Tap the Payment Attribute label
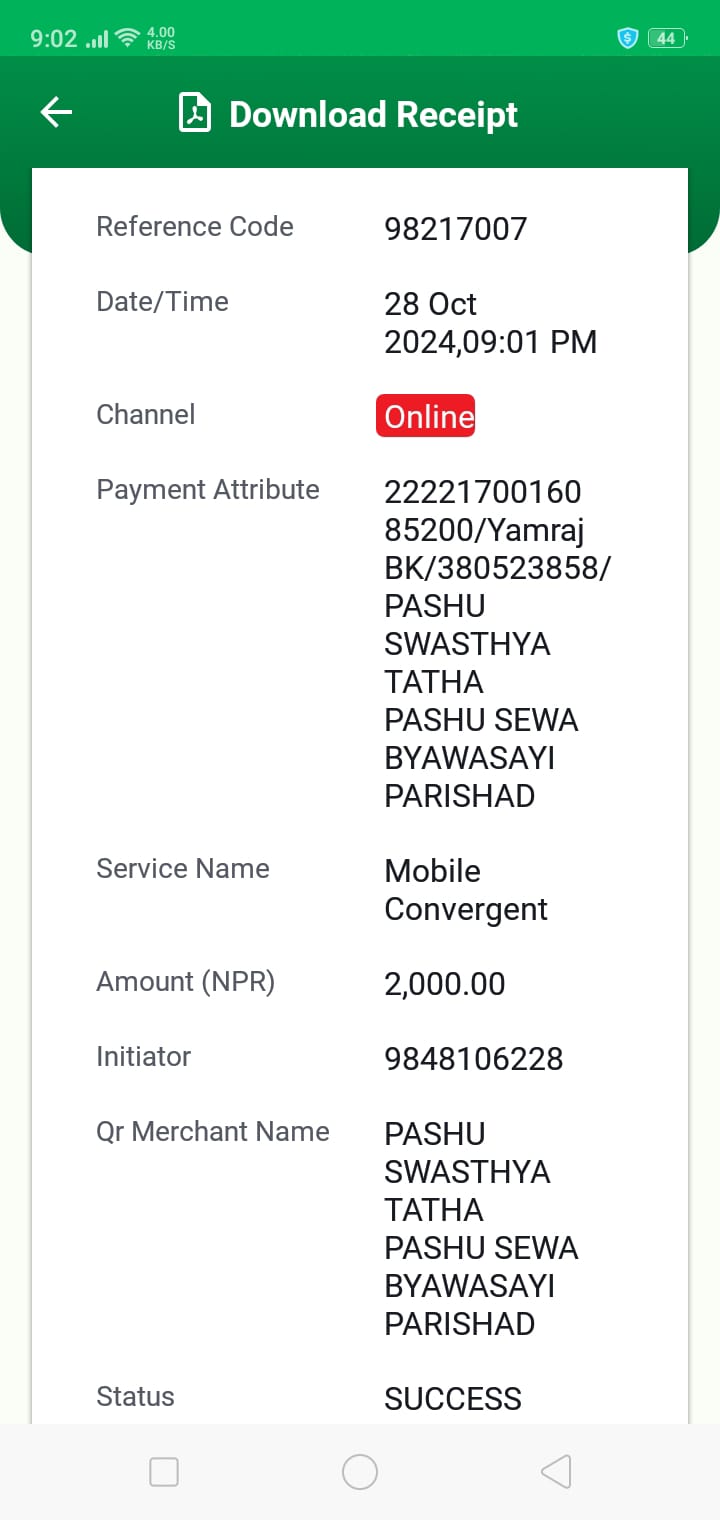Image resolution: width=720 pixels, height=1520 pixels. click(x=208, y=490)
